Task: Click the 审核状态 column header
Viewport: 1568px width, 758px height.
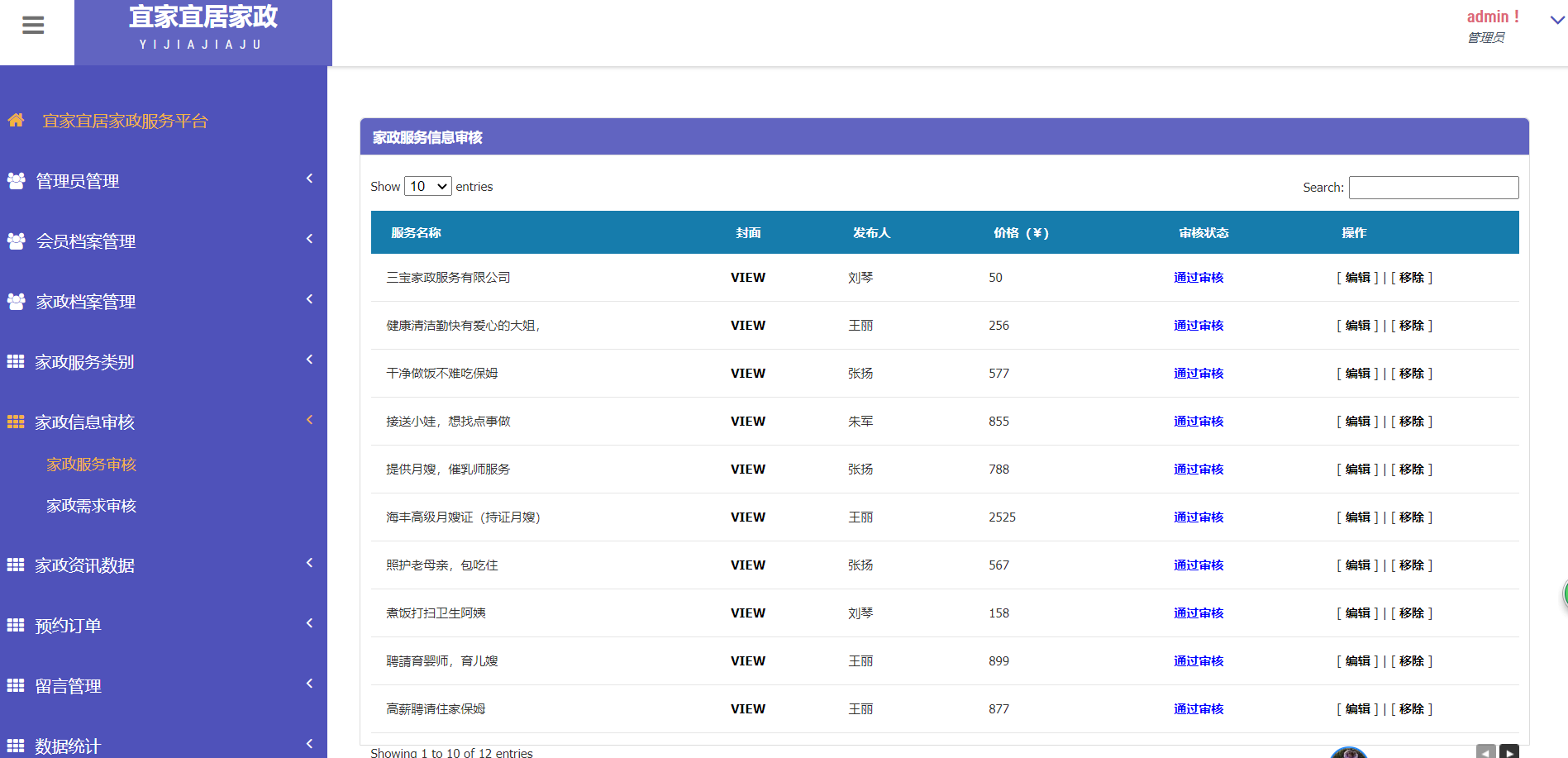Action: point(1203,233)
